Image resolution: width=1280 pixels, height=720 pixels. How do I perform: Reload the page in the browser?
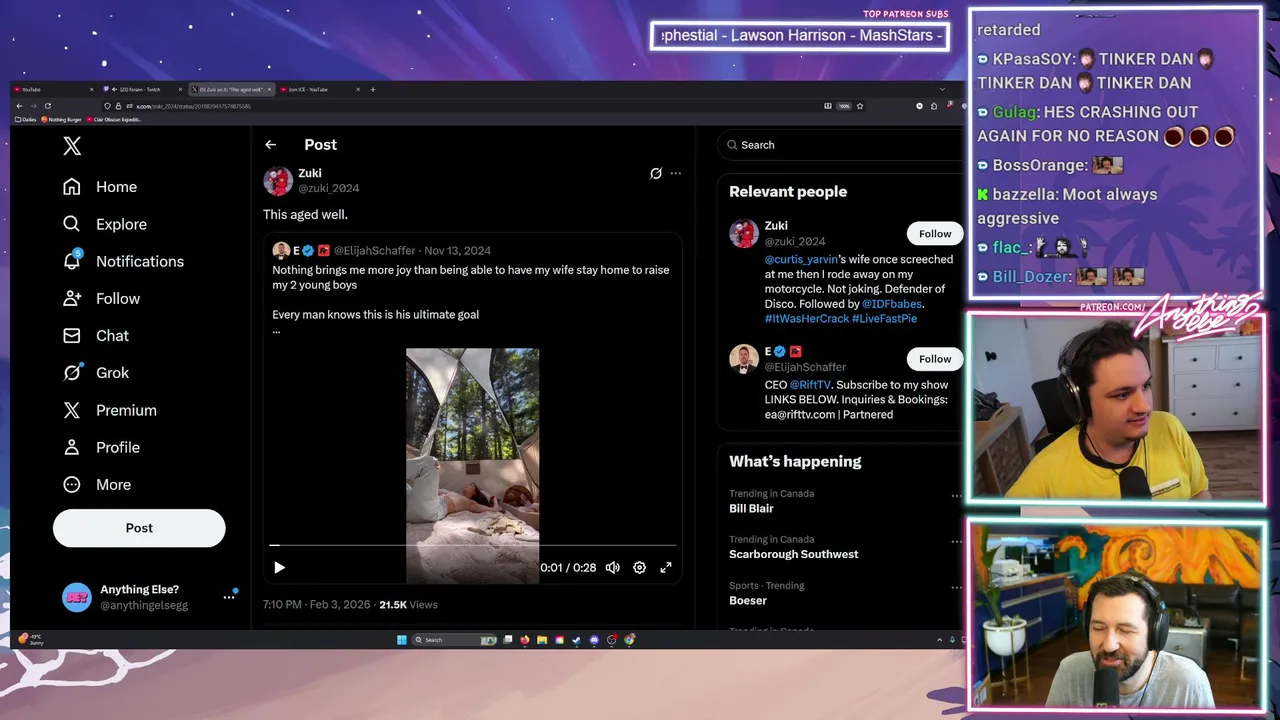[47, 106]
